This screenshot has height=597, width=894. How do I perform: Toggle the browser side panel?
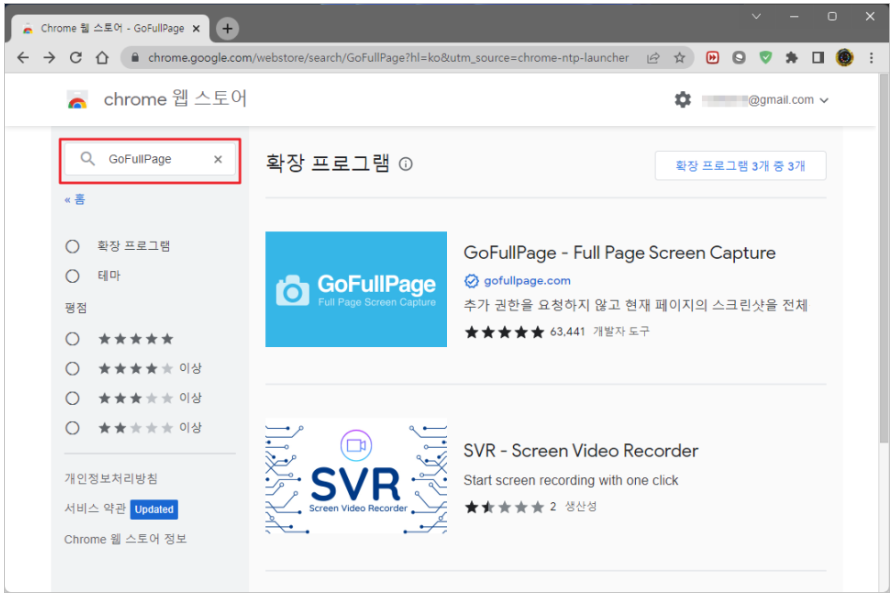[818, 58]
